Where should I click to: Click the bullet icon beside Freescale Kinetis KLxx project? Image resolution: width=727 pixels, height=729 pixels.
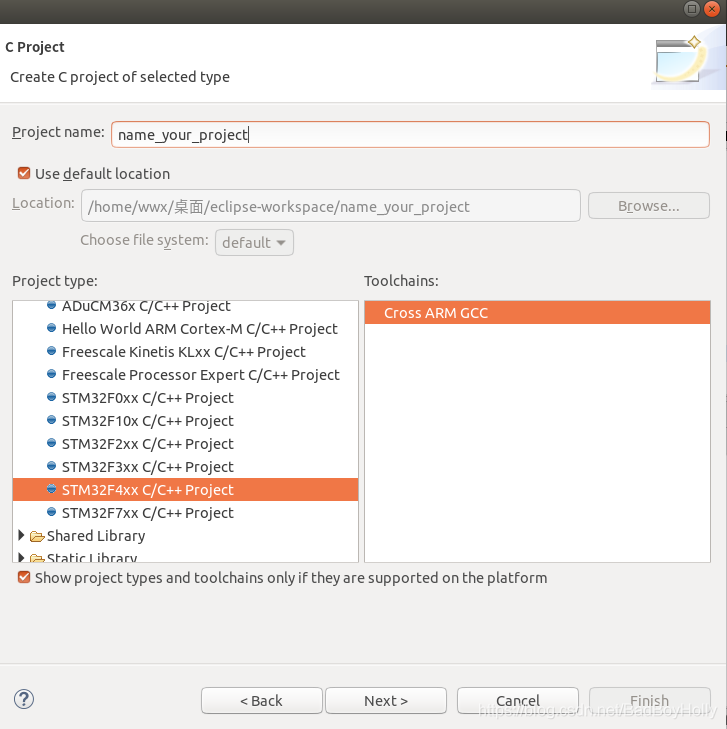(52, 351)
